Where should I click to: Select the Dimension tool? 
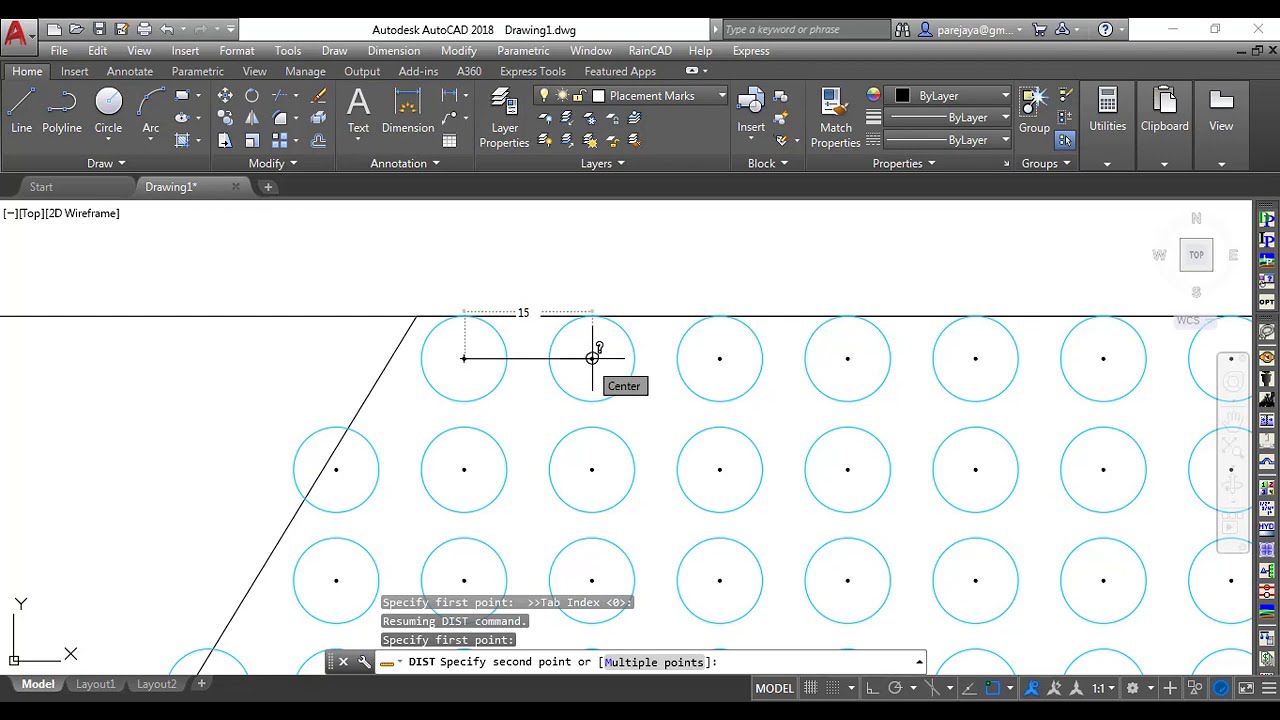[407, 110]
